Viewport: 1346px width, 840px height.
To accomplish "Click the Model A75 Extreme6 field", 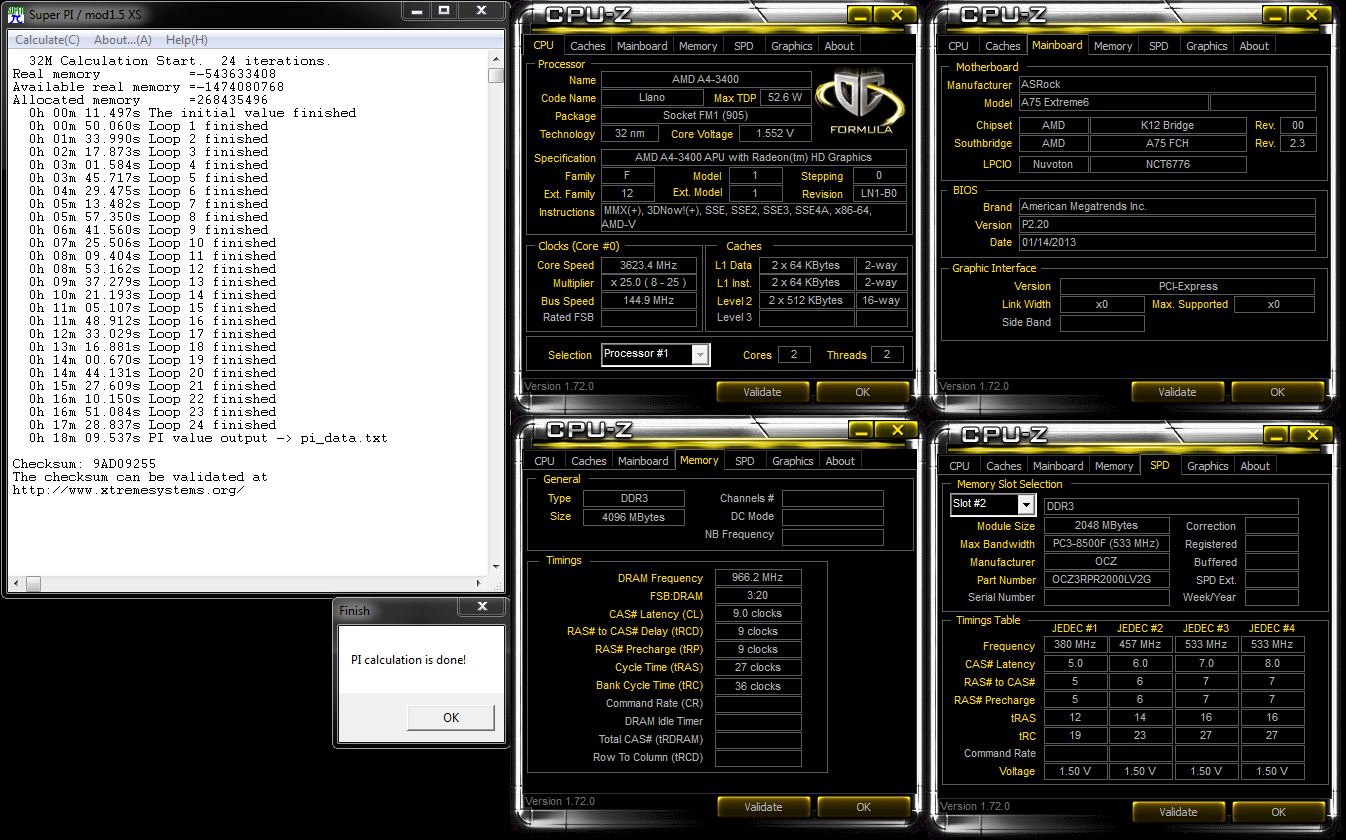I will tap(1112, 103).
